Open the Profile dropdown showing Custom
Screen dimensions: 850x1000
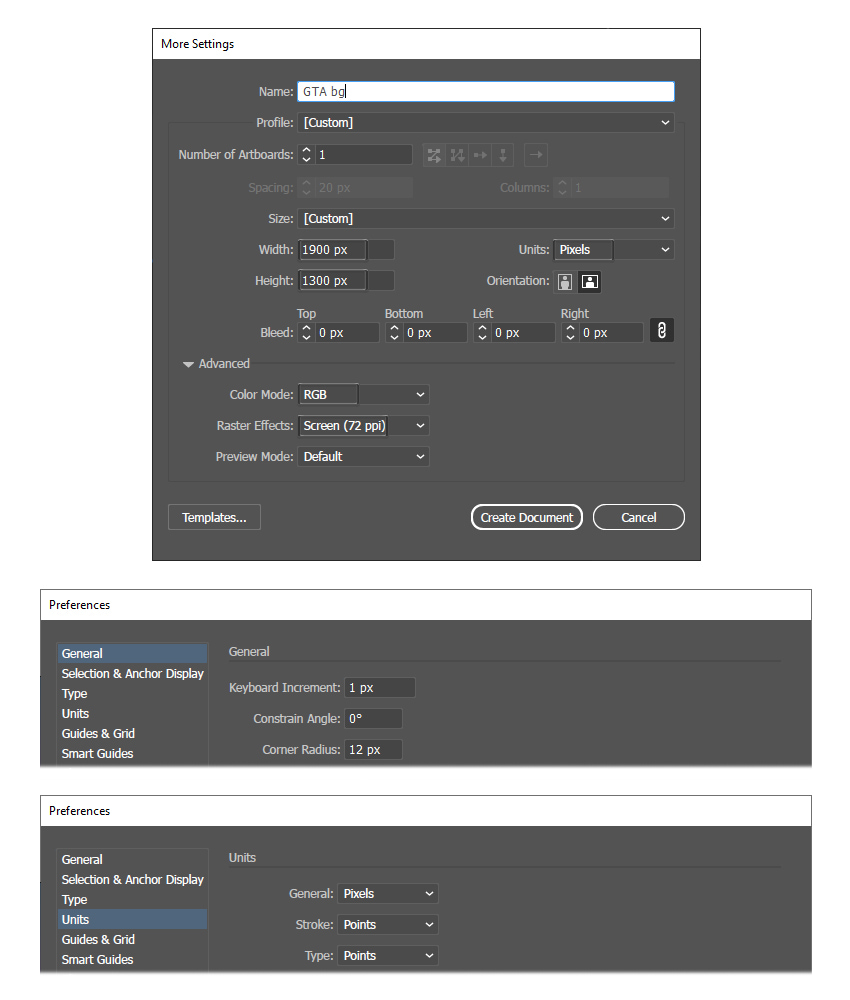coord(485,122)
